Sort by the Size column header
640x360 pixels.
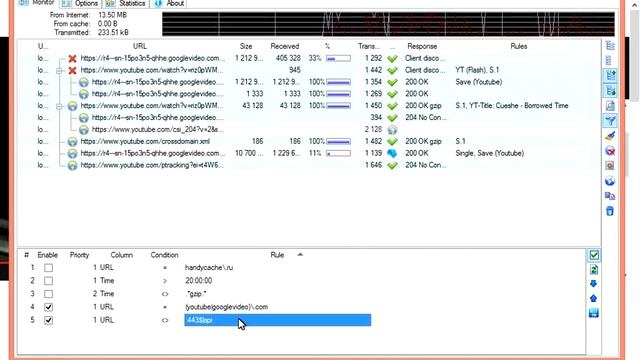pyautogui.click(x=246, y=47)
